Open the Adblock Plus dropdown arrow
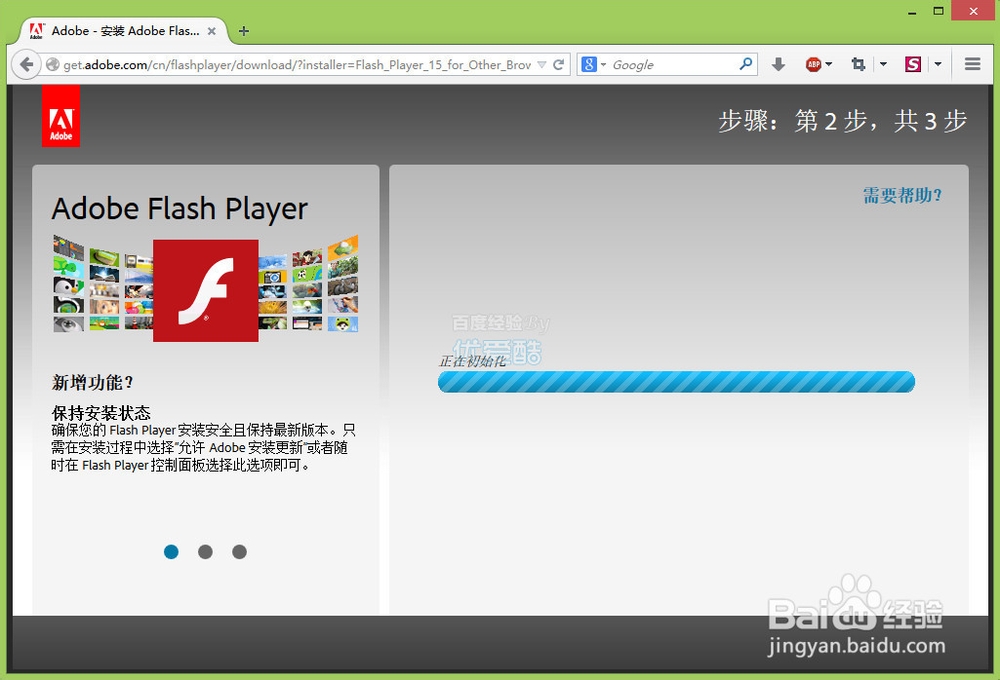1000x680 pixels. tap(831, 63)
